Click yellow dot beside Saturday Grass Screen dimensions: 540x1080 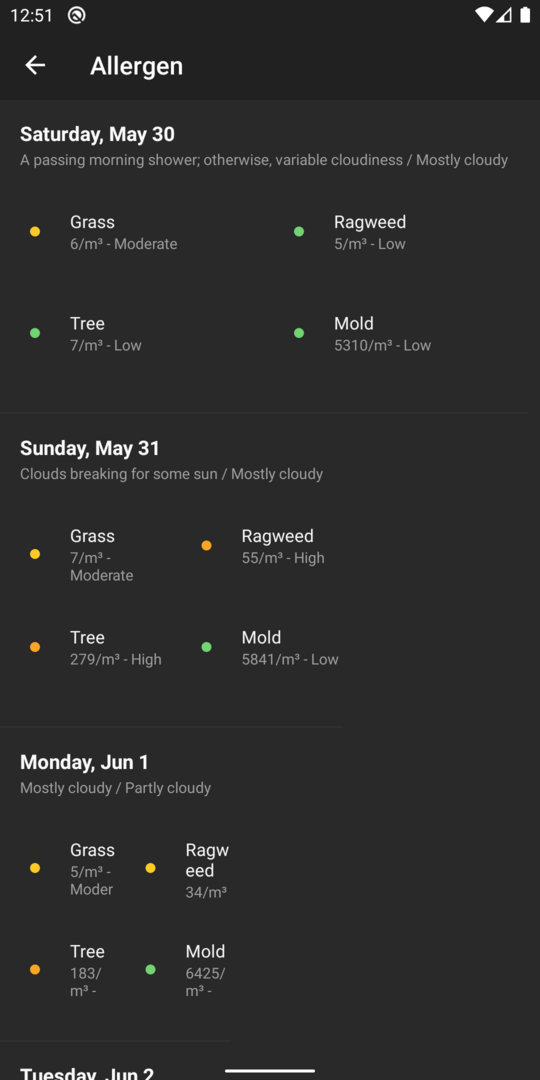click(35, 232)
